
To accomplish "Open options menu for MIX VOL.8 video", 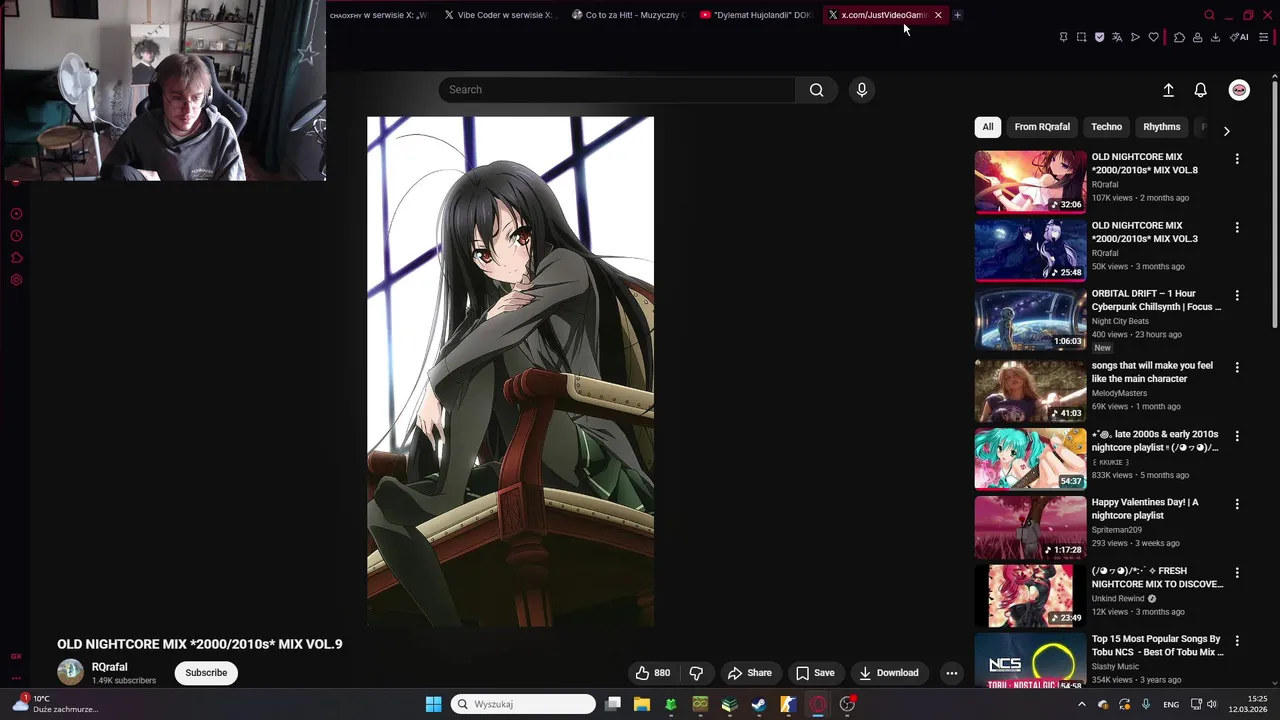I will pos(1237,159).
